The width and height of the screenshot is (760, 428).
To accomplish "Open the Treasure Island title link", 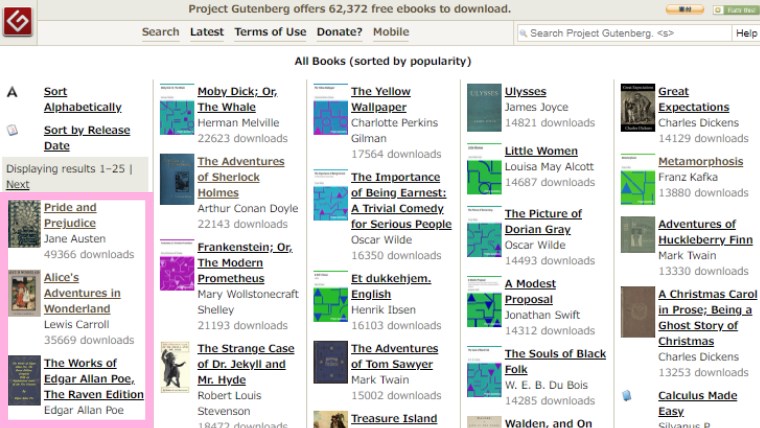I will click(394, 419).
